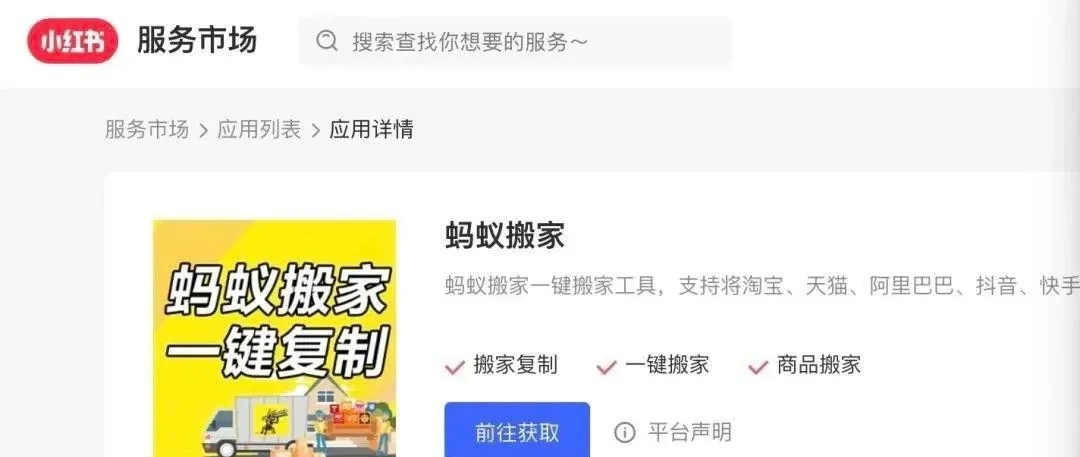Open the 服务市场 breadcrumb link
The height and width of the screenshot is (457, 1080).
(x=147, y=130)
